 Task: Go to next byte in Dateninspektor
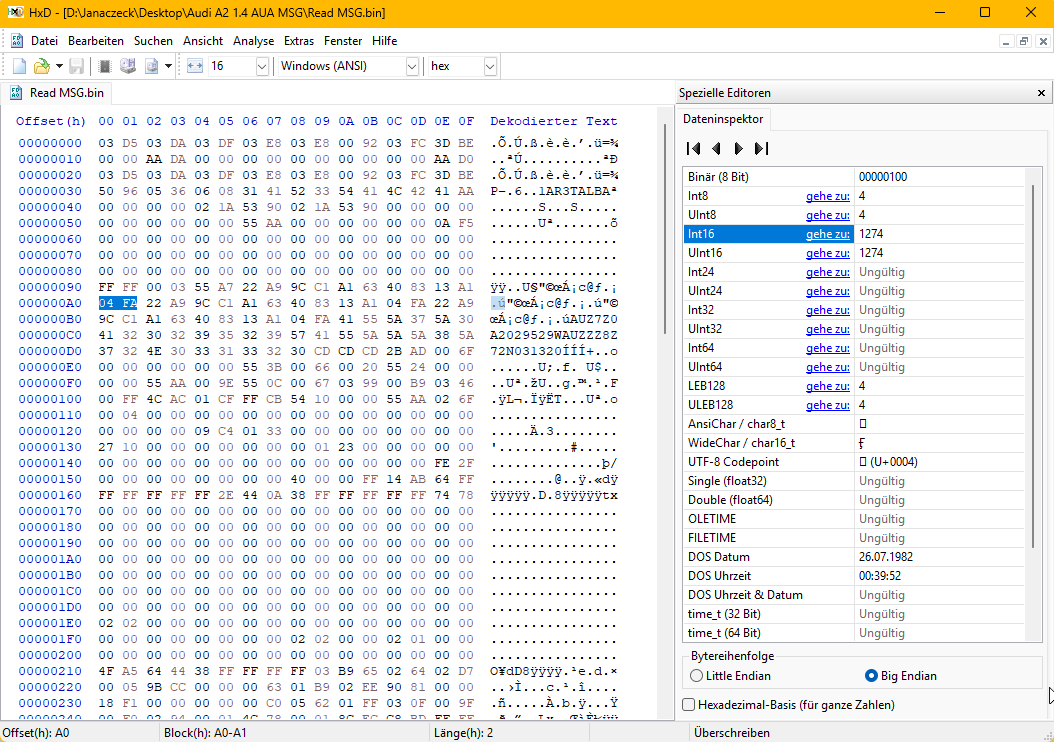point(738,148)
